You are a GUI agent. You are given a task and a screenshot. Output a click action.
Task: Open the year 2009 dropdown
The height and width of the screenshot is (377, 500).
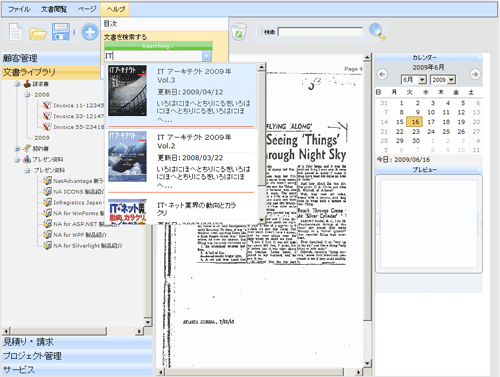coord(451,80)
